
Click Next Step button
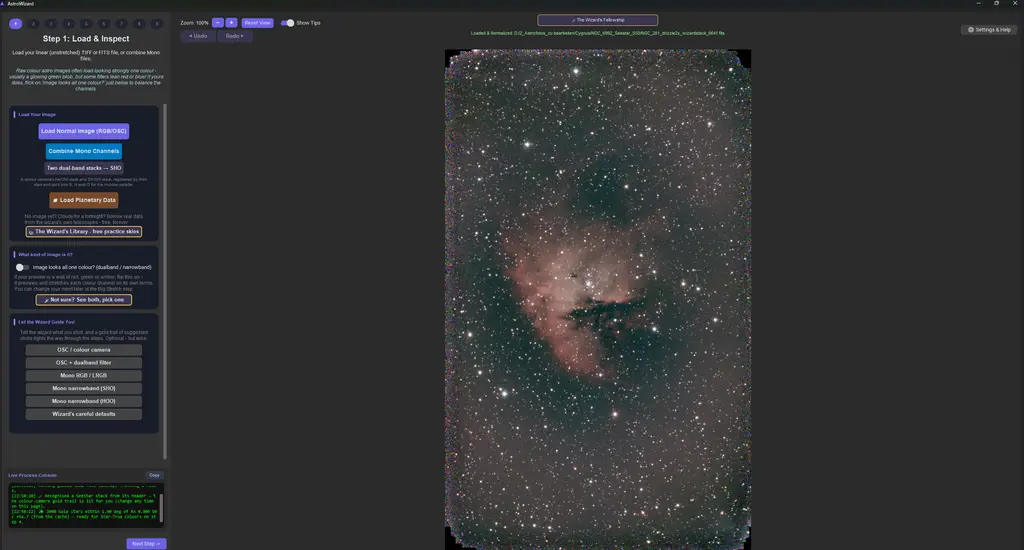tap(146, 543)
